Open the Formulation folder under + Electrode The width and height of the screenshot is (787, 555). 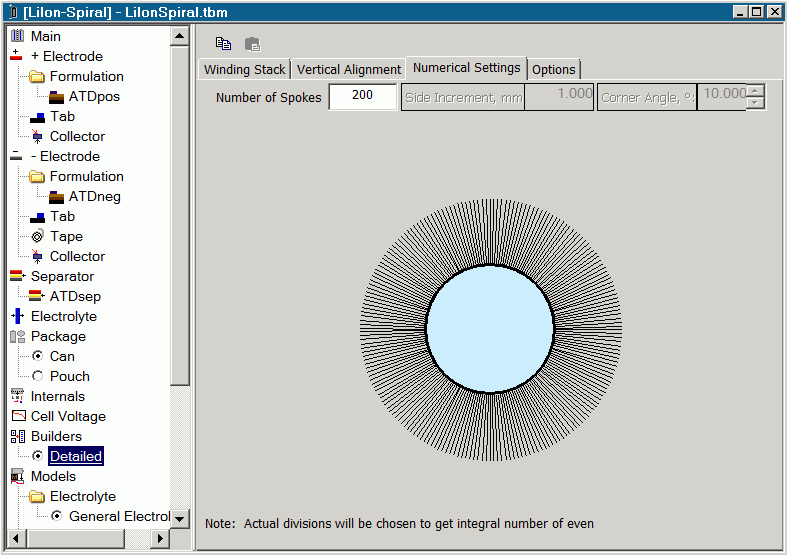[x=86, y=76]
